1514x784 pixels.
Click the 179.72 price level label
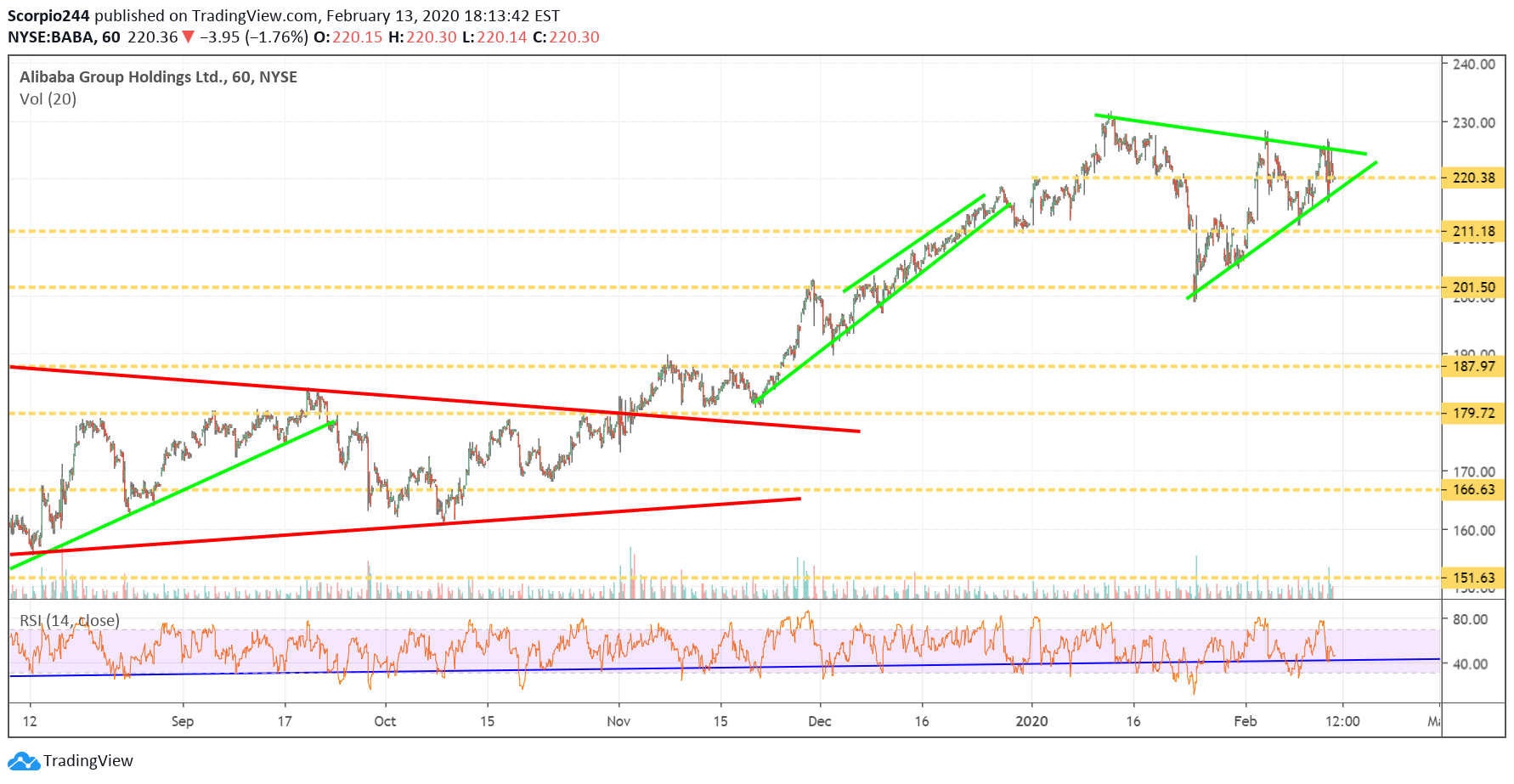pos(1474,413)
